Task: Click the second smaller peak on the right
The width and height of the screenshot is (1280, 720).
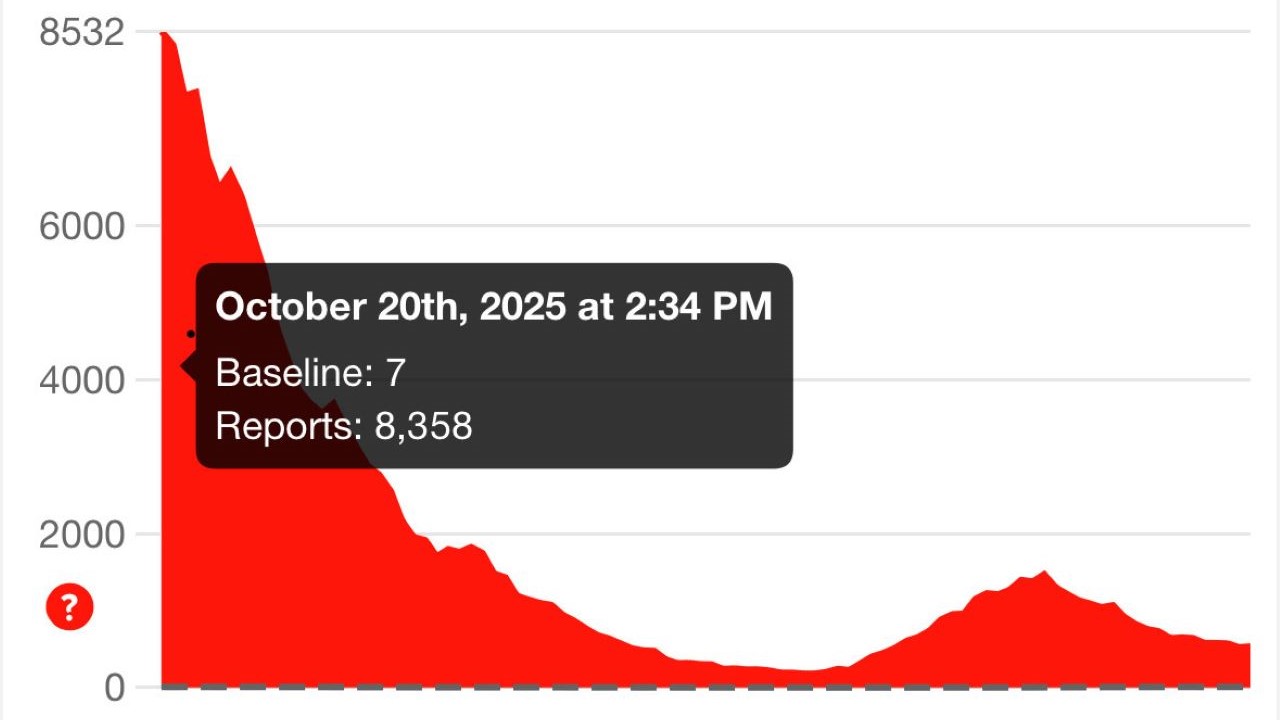Action: (1045, 573)
